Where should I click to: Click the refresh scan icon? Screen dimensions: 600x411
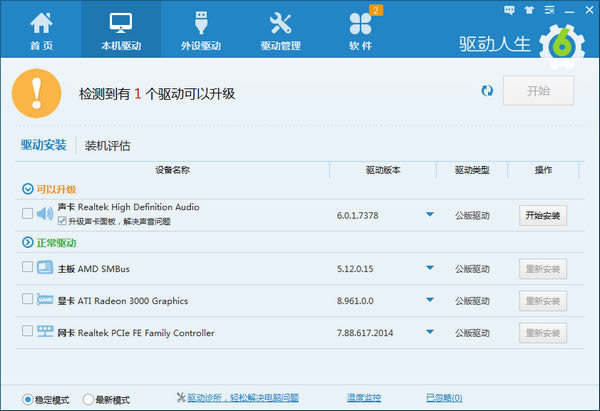pos(487,91)
